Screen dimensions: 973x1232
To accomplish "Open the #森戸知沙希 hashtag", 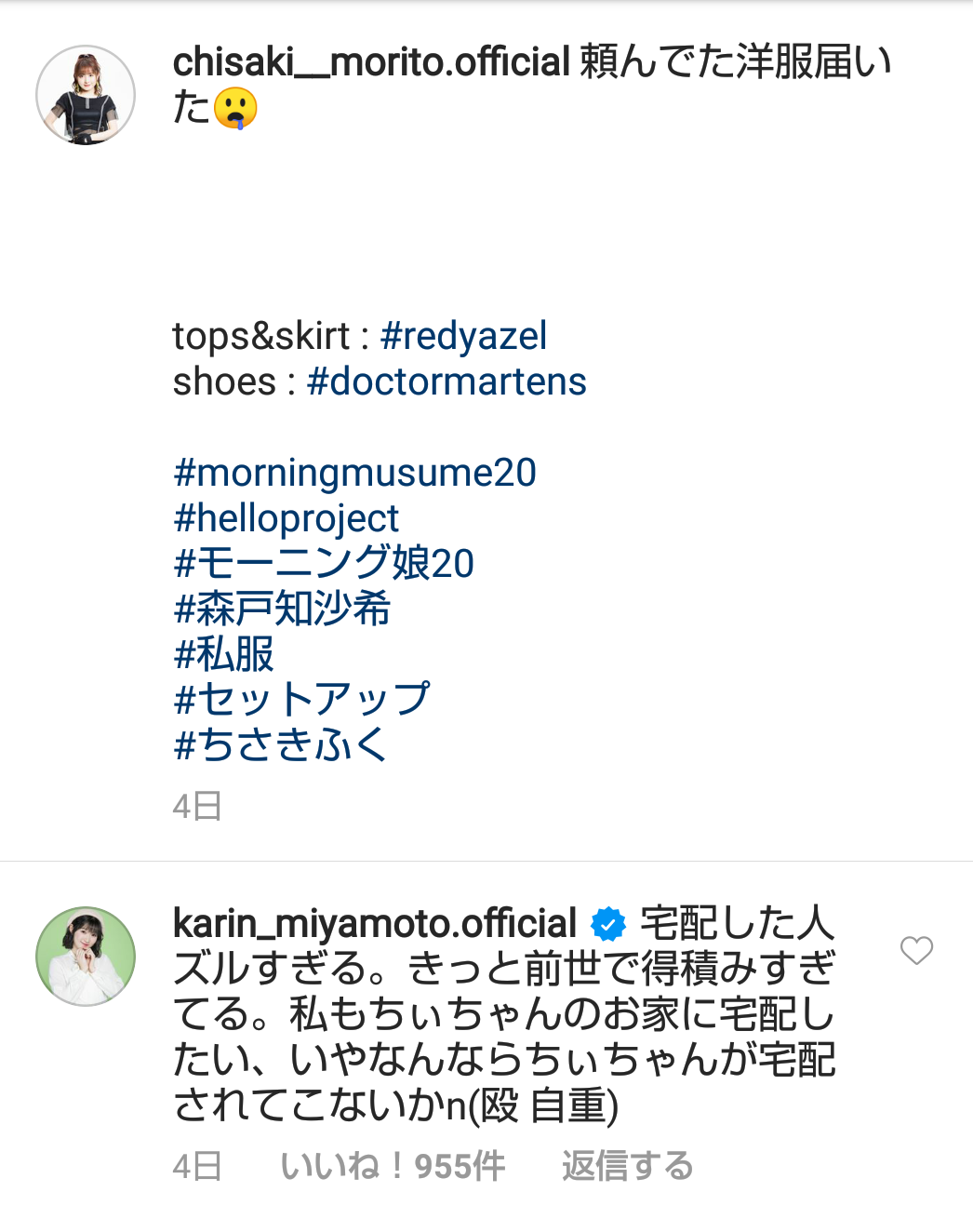I will [282, 609].
